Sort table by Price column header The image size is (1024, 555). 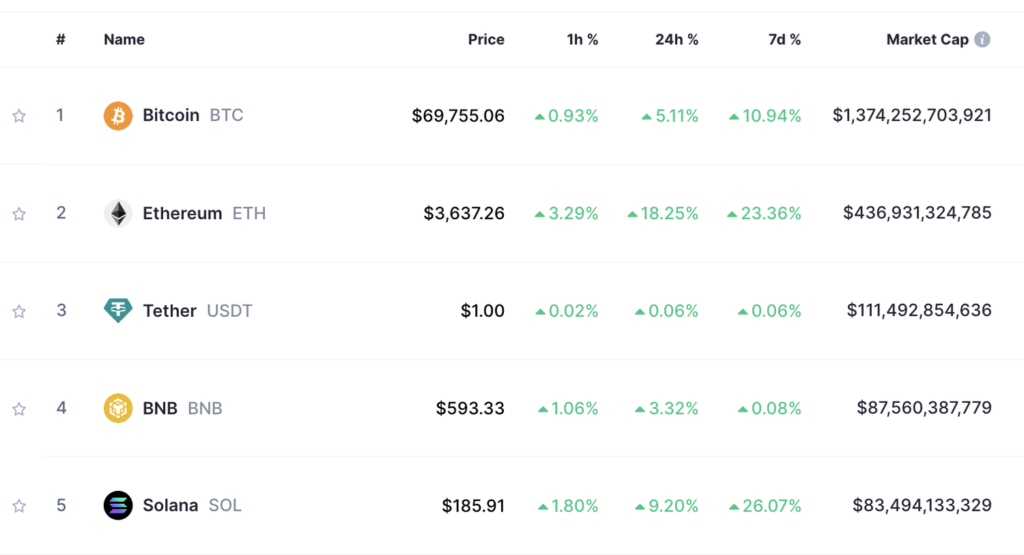(486, 40)
